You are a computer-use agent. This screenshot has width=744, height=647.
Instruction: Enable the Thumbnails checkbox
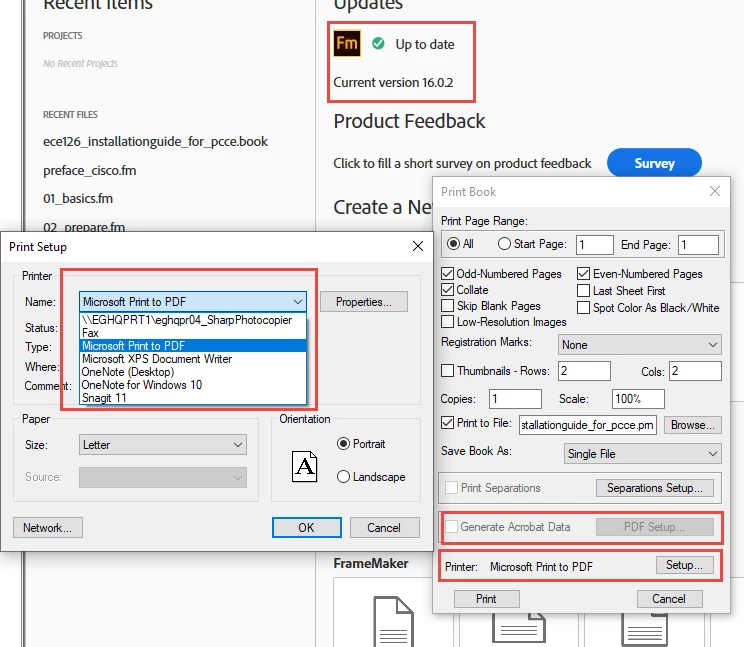[447, 370]
